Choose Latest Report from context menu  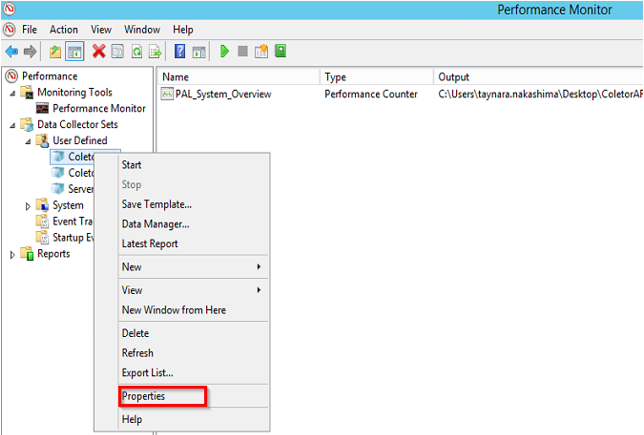click(194, 244)
